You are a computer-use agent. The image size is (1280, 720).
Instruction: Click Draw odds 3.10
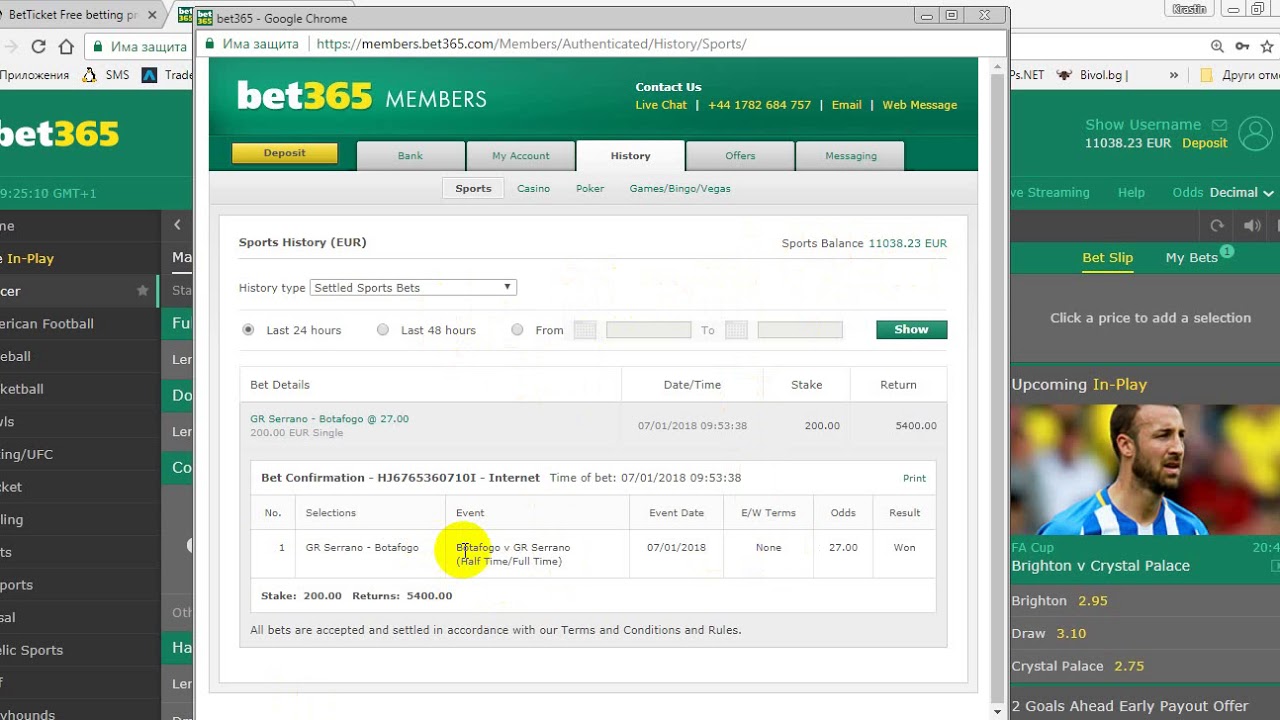(1070, 633)
